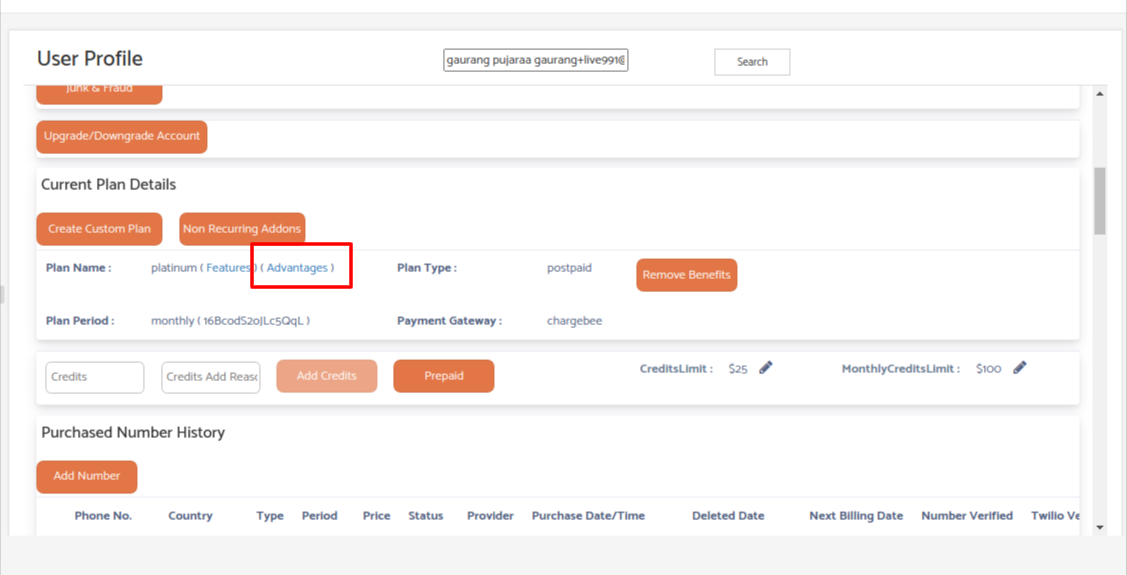Click the Type column header

click(x=270, y=516)
